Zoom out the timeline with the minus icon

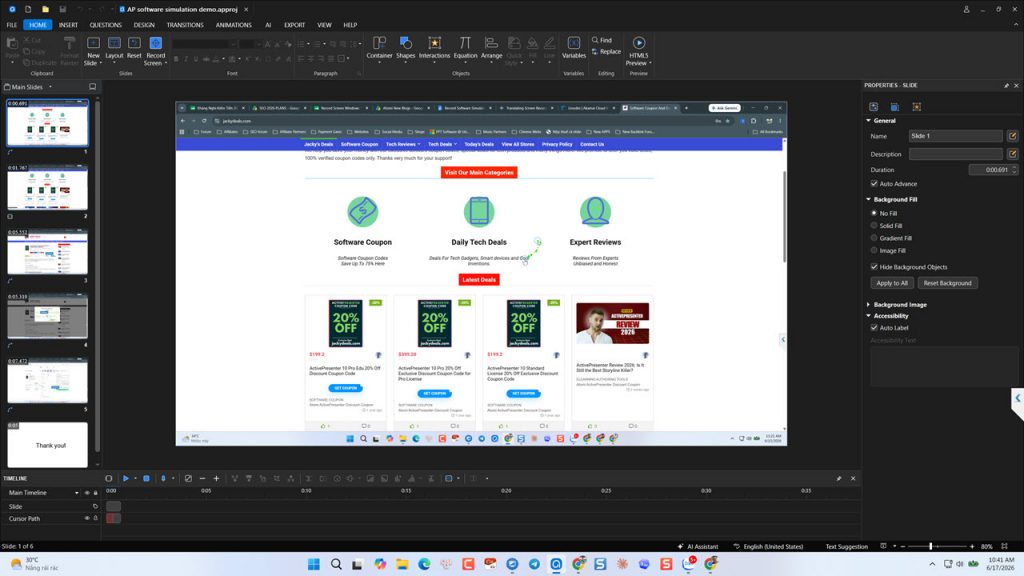pos(202,479)
